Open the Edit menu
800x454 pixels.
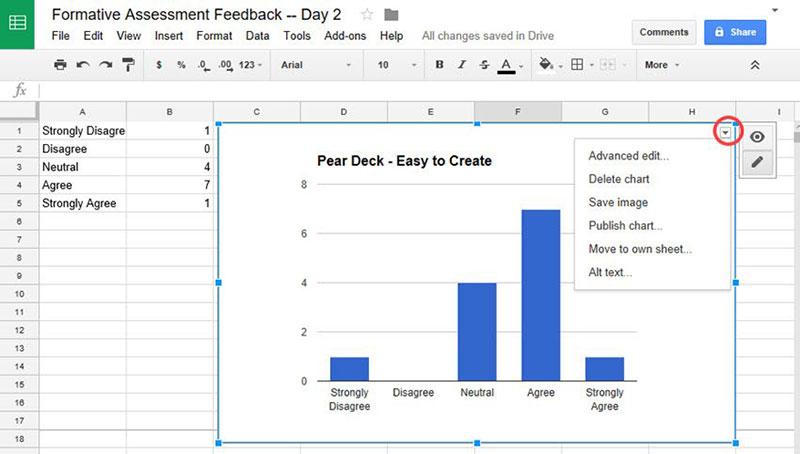(93, 36)
